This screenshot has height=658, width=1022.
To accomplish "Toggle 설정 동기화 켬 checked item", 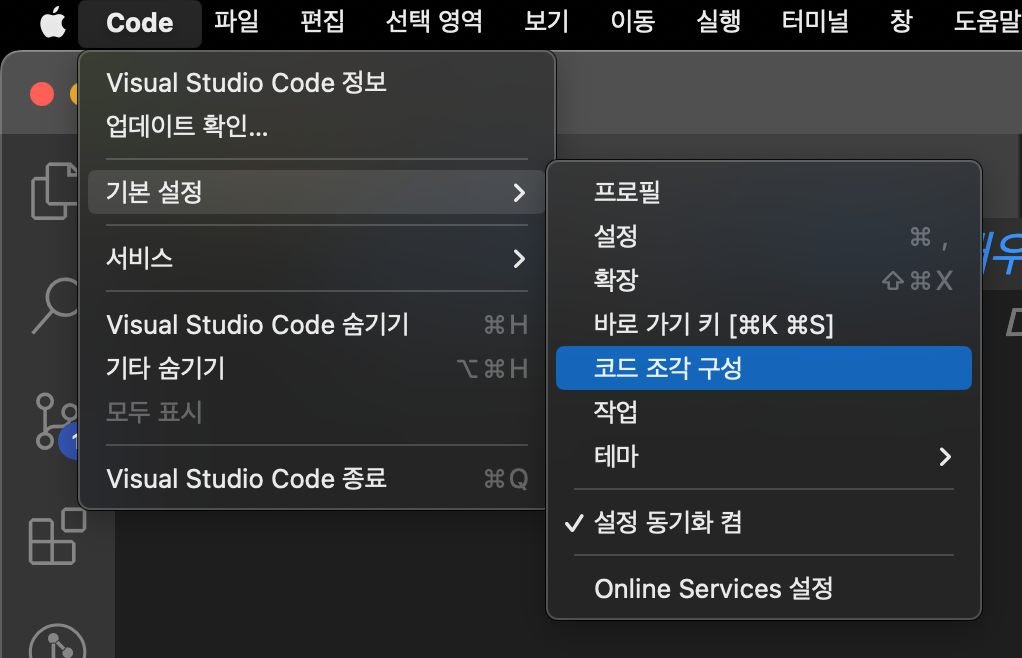I will (763, 522).
